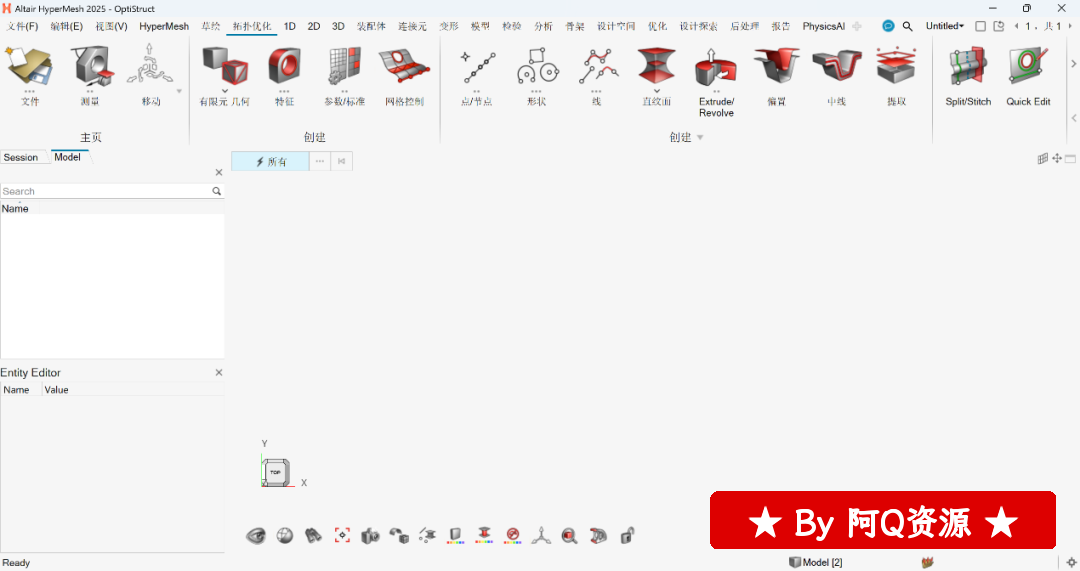This screenshot has width=1080, height=571.
Task: Add a new ribbon tab with plus
Action: coord(857,26)
